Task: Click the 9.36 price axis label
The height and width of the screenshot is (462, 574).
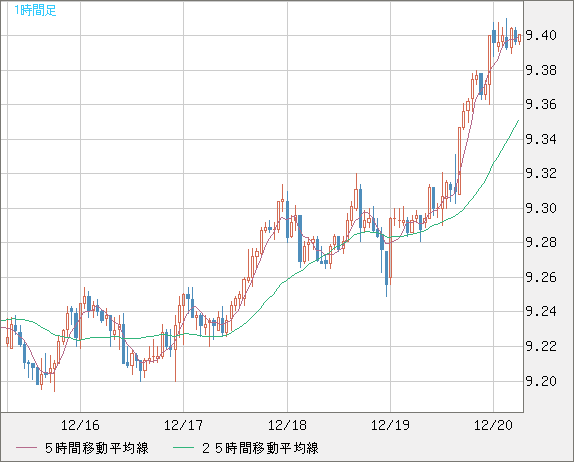Action: tap(541, 105)
